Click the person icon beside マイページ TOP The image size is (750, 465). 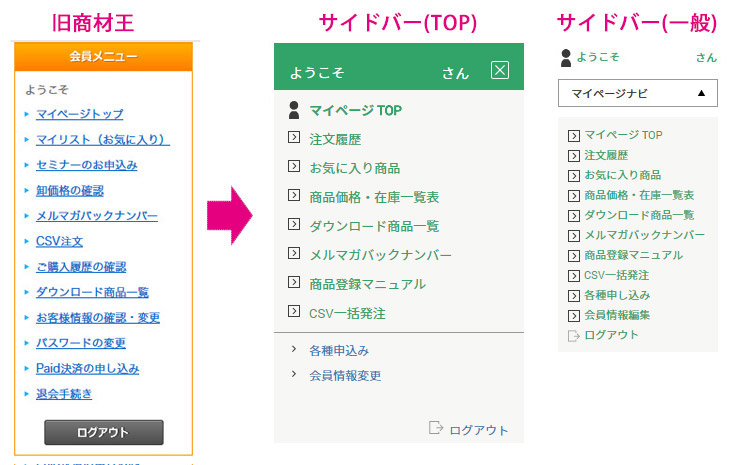(294, 110)
